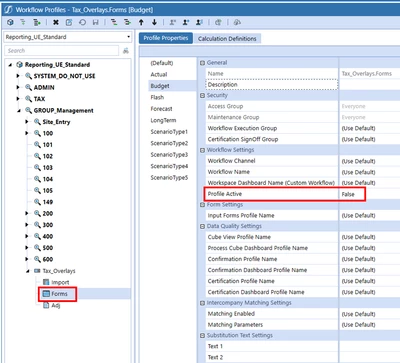
Task: Select the Forms profile under Tax_Overlays
Action: pos(59,294)
